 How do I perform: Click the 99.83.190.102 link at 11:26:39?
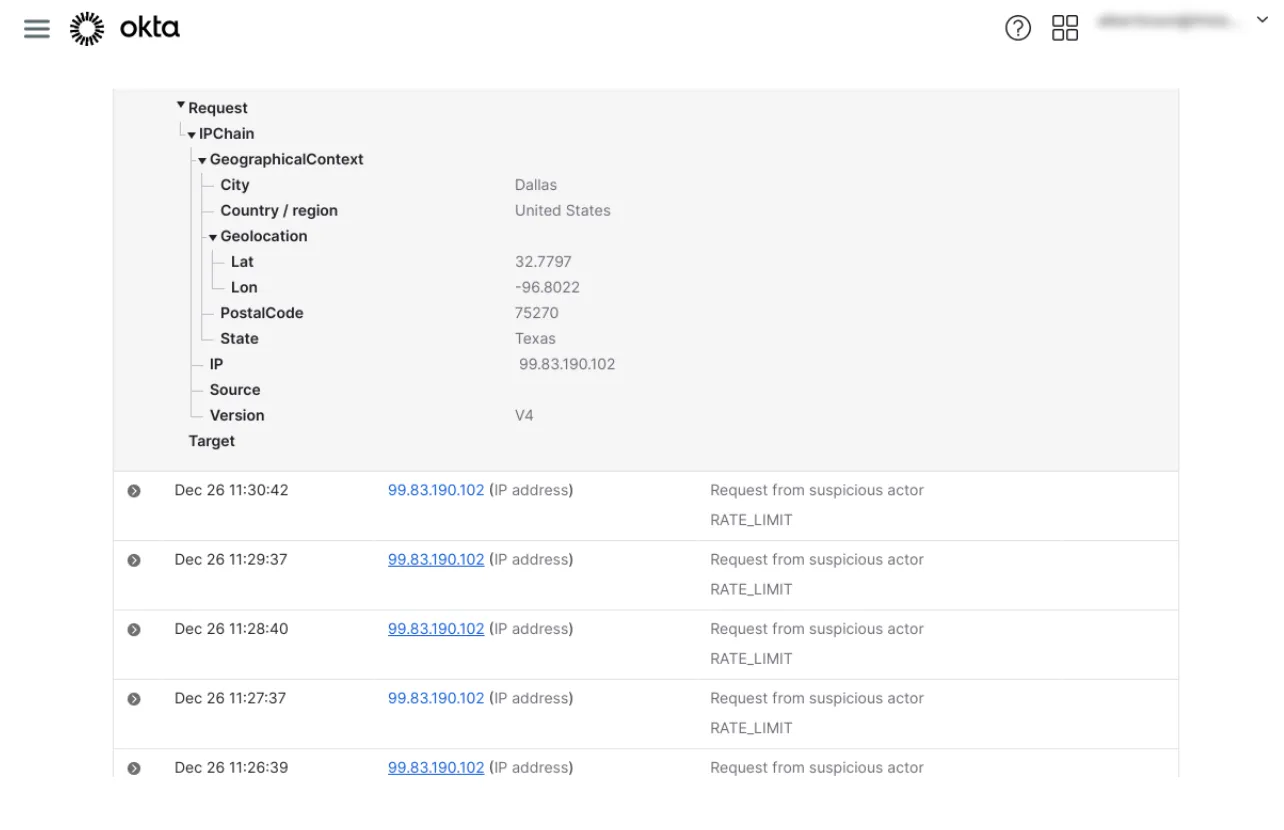coord(435,767)
